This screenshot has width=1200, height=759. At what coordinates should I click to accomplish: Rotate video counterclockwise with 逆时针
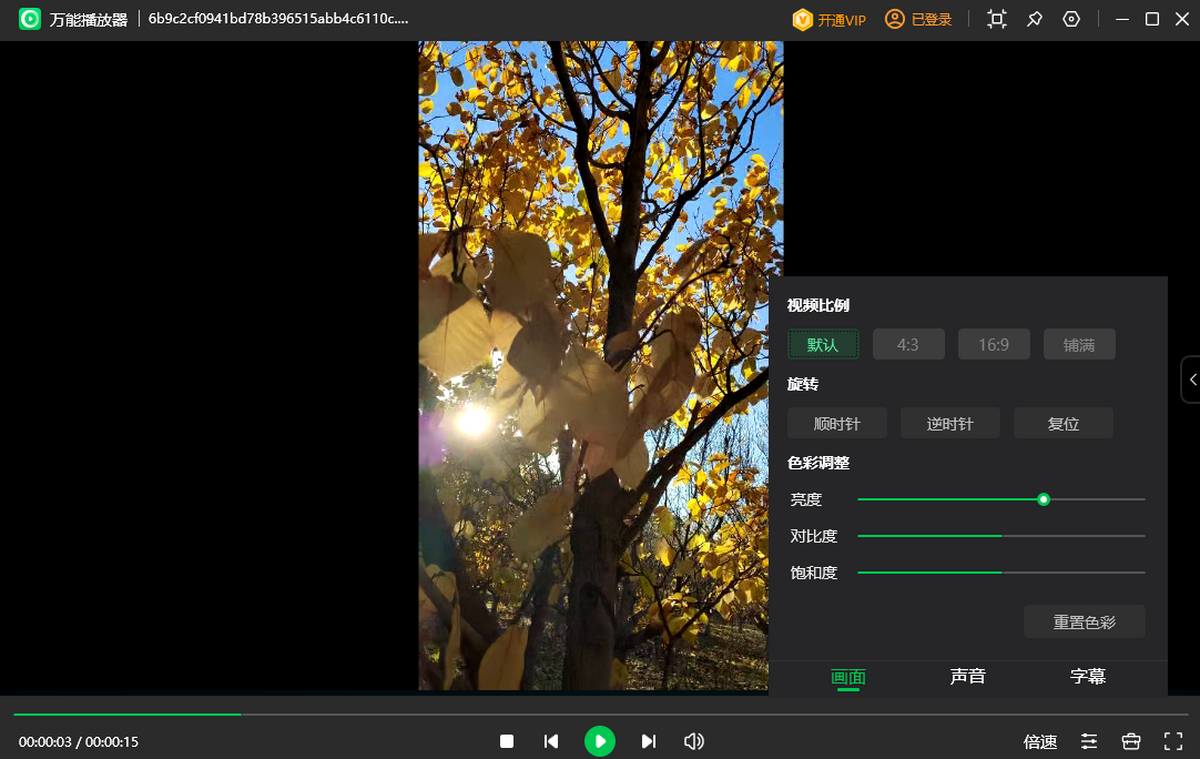coord(950,423)
